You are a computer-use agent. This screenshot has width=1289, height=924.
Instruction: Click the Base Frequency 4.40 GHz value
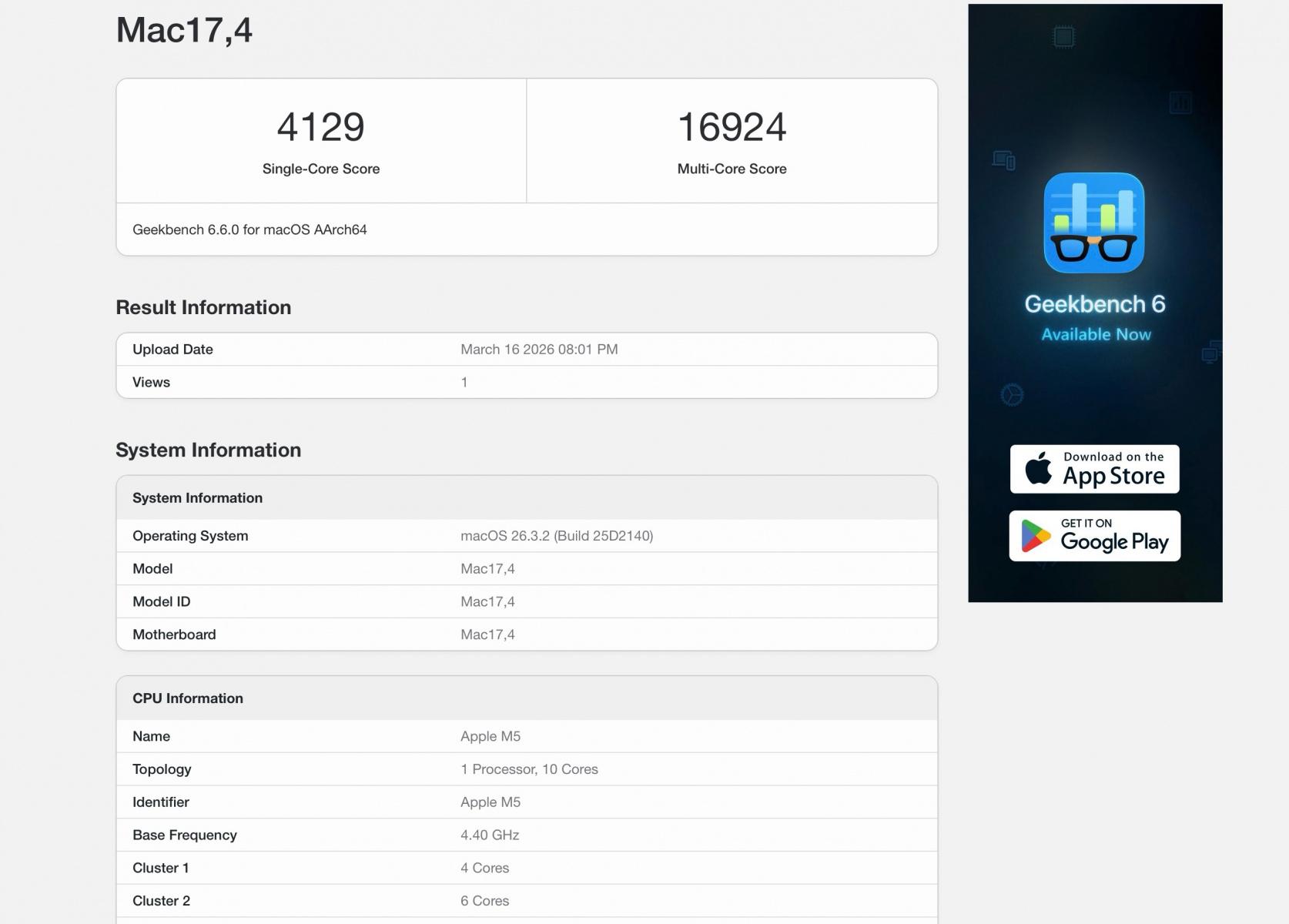pos(490,835)
